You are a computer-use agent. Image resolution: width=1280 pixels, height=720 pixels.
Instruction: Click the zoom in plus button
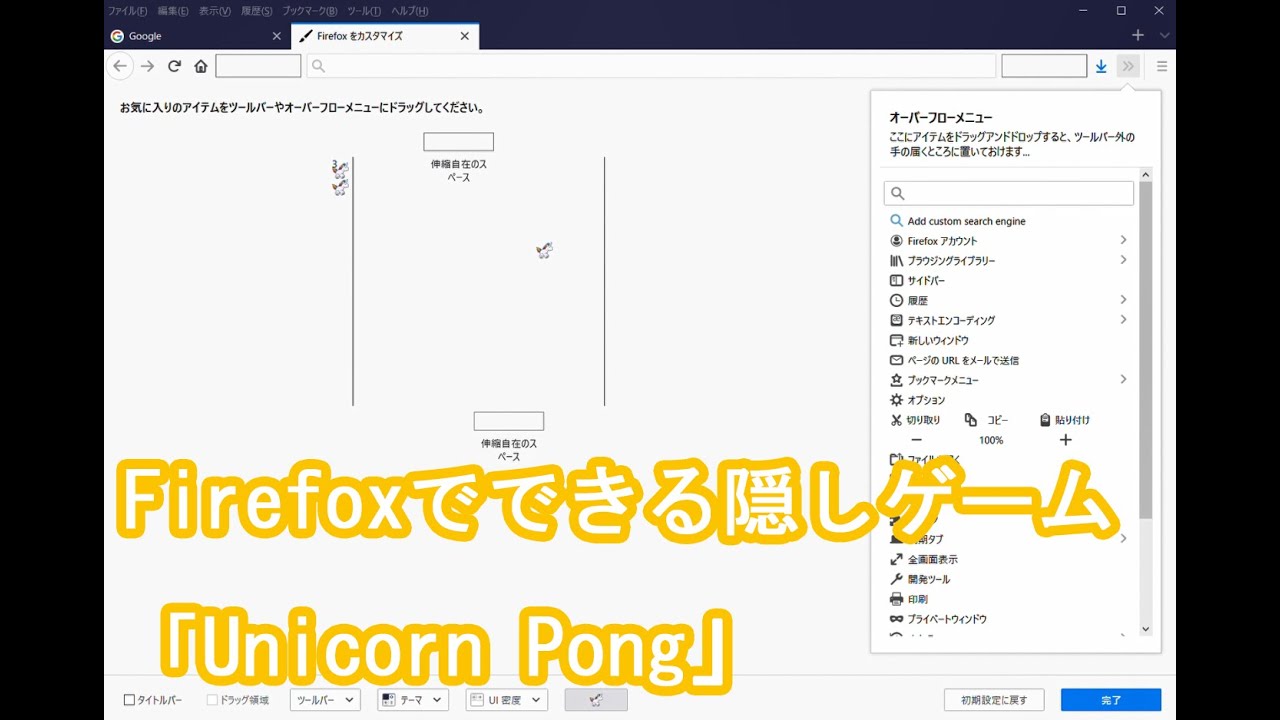click(1065, 440)
